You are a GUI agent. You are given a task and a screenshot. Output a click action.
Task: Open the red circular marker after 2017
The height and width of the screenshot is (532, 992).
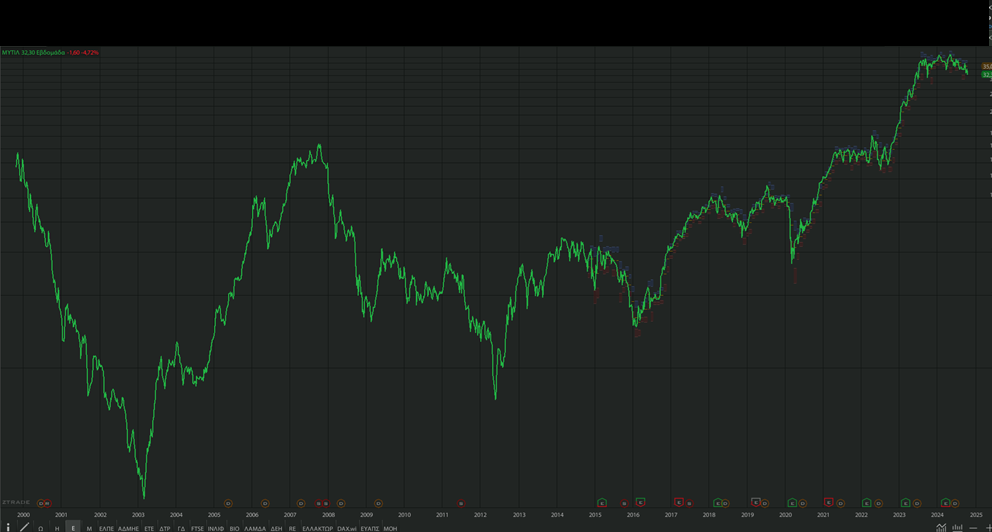tap(690, 504)
